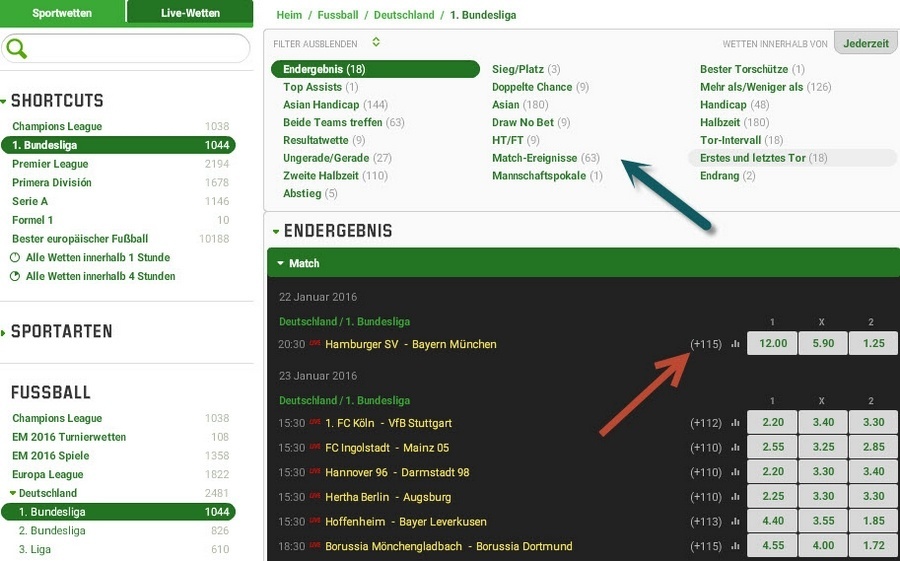The height and width of the screenshot is (561, 900).
Task: Bet 5.90 draw Hamburg vs Bayern
Action: click(823, 343)
